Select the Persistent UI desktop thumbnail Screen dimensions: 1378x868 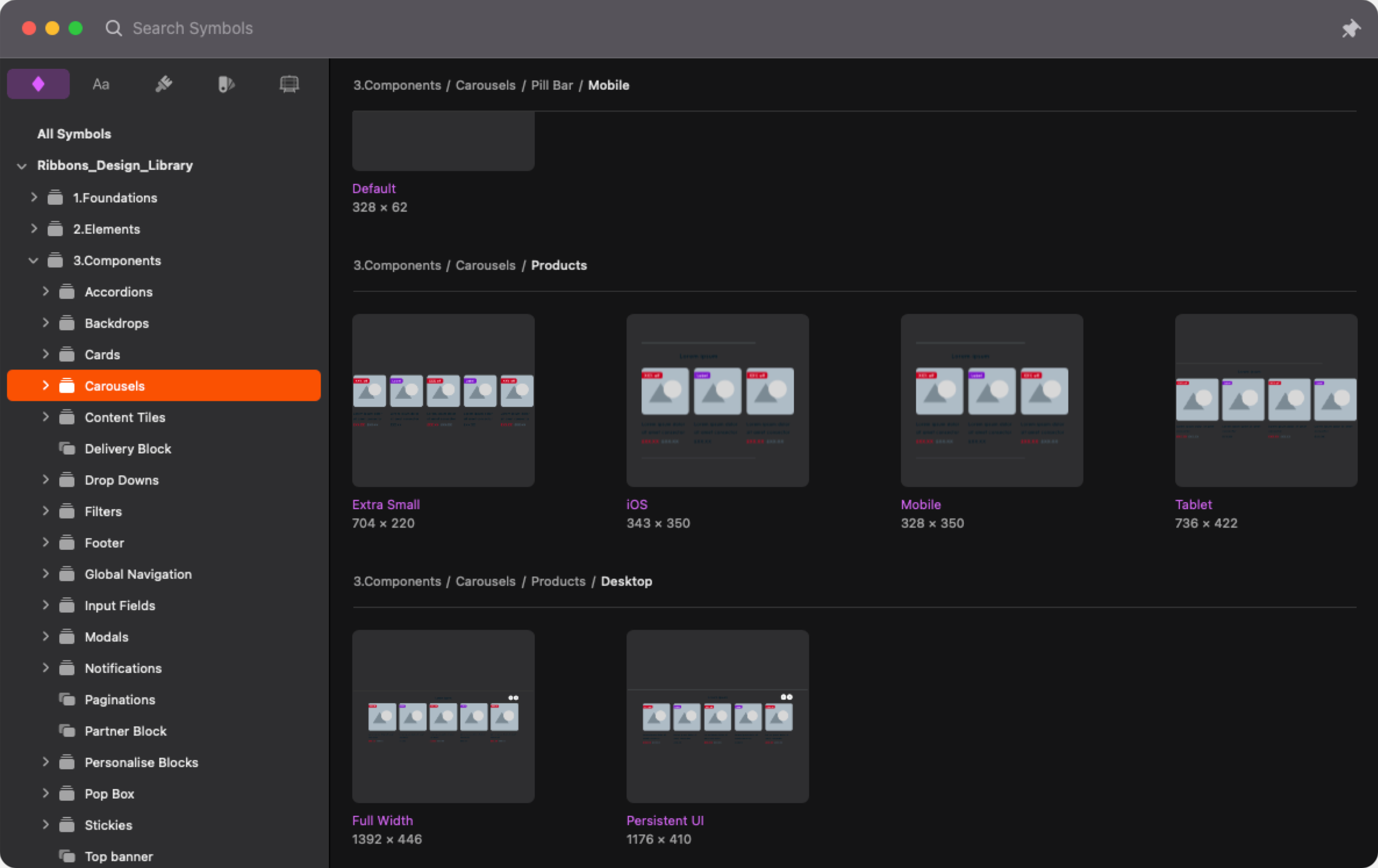pyautogui.click(x=717, y=716)
